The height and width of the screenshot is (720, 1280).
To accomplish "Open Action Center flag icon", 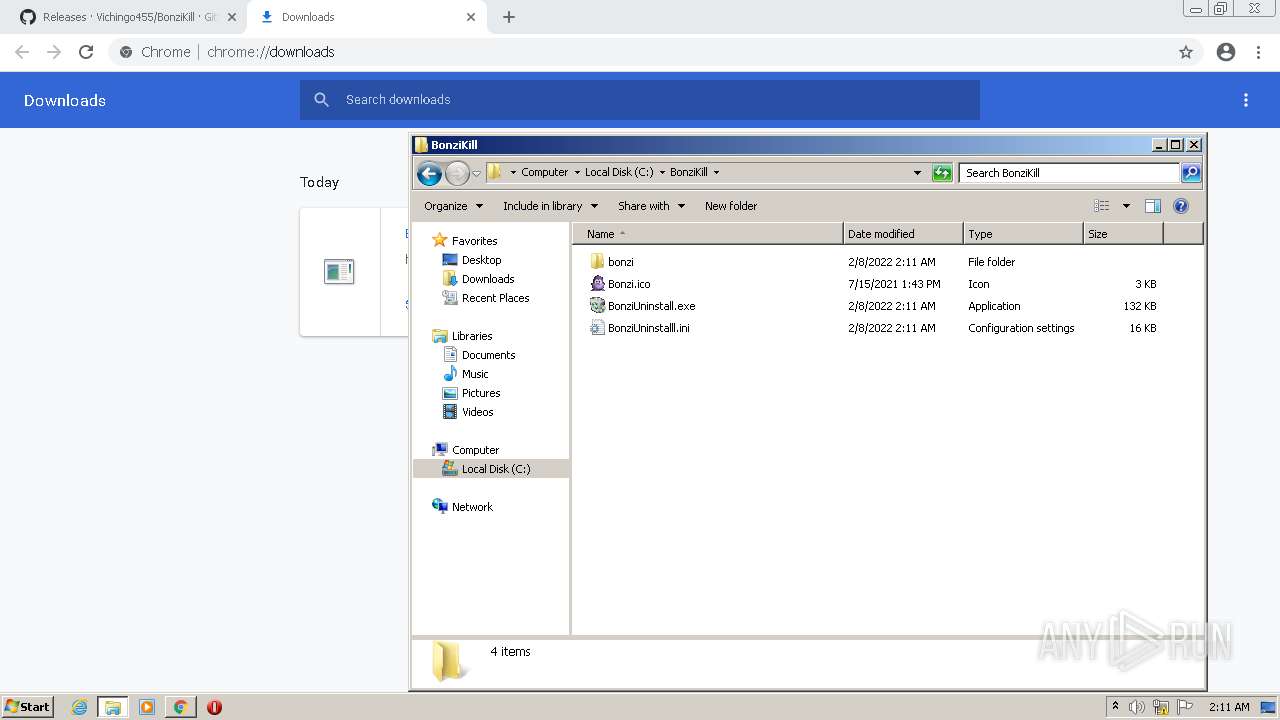I will [1186, 707].
